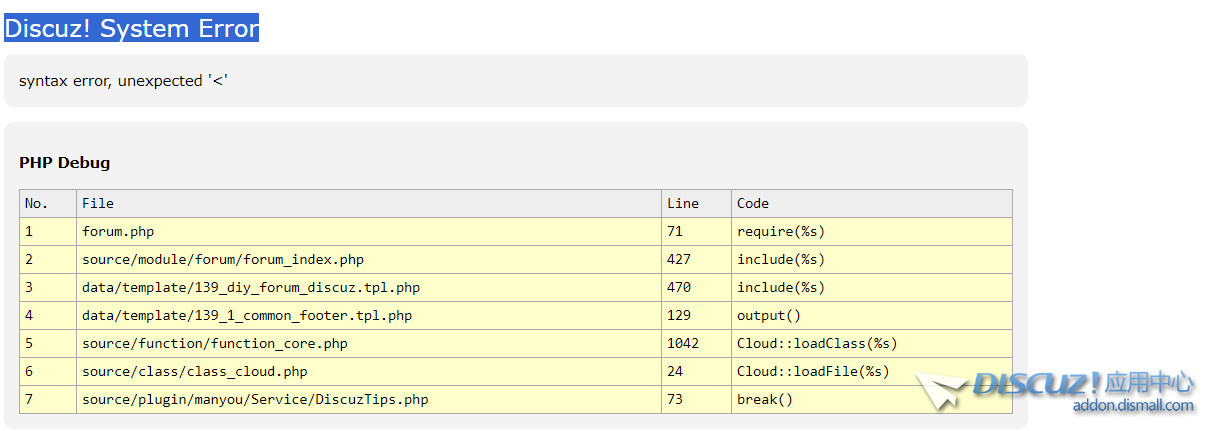
Task: Click the 'No.' column header
Action: click(x=48, y=203)
